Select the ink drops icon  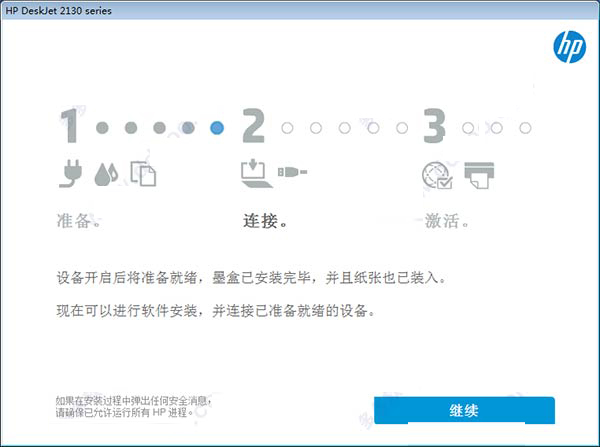coord(106,174)
